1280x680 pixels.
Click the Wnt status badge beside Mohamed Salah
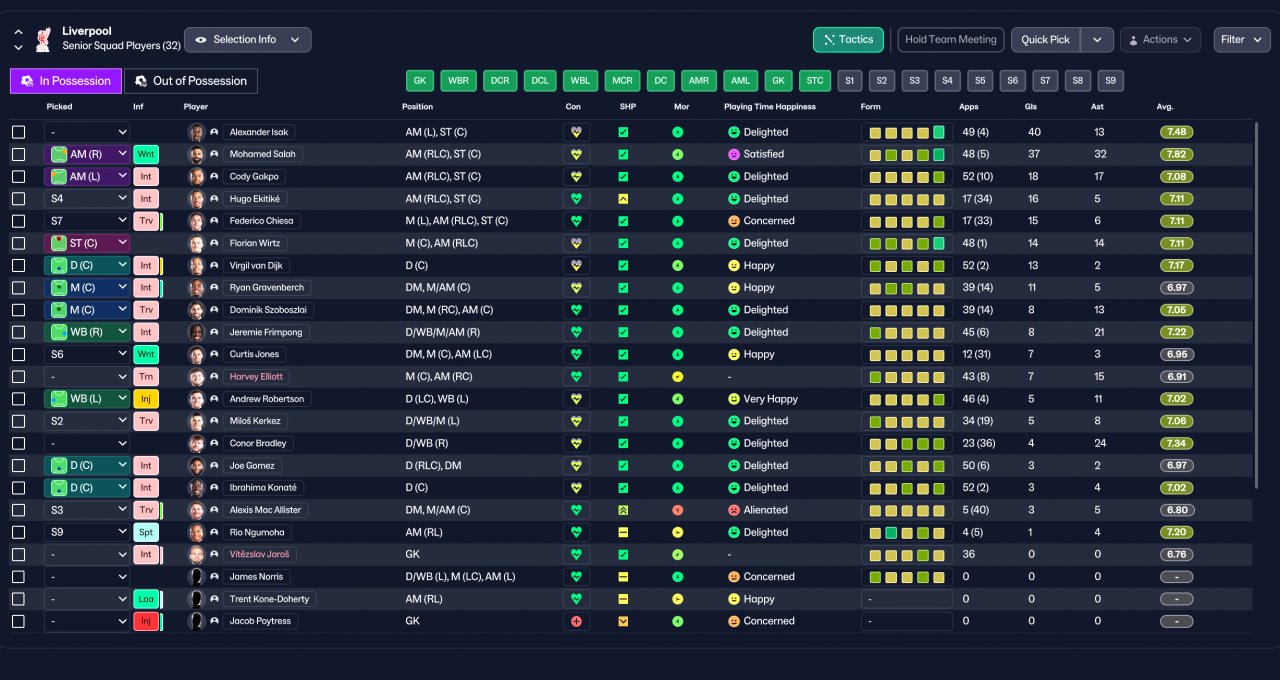[x=146, y=154]
